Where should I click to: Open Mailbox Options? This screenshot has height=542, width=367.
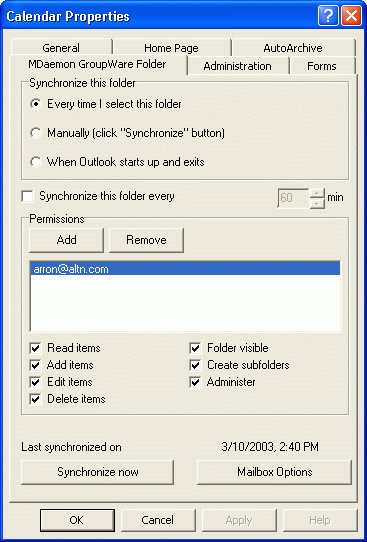click(274, 472)
